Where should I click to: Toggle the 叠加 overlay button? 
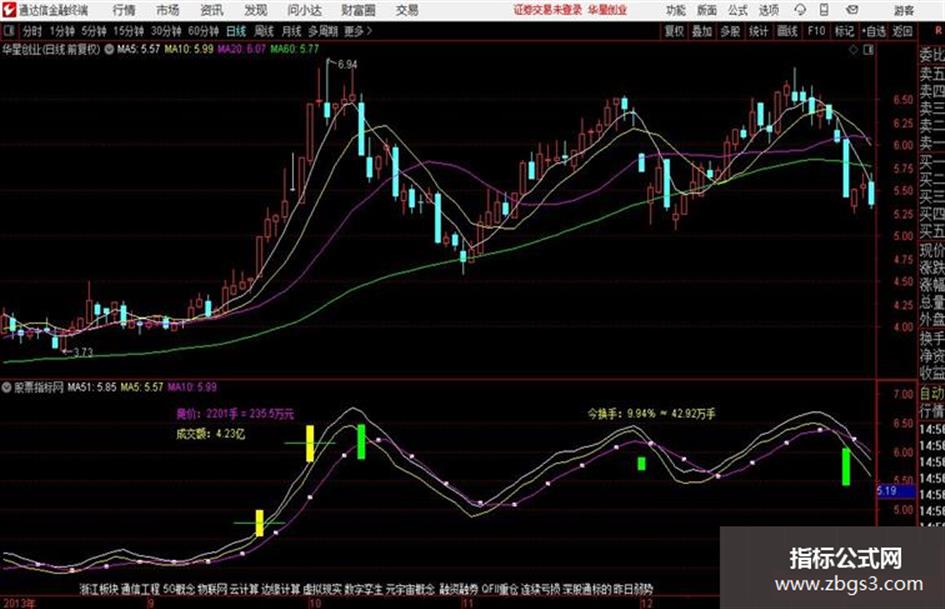click(x=702, y=31)
